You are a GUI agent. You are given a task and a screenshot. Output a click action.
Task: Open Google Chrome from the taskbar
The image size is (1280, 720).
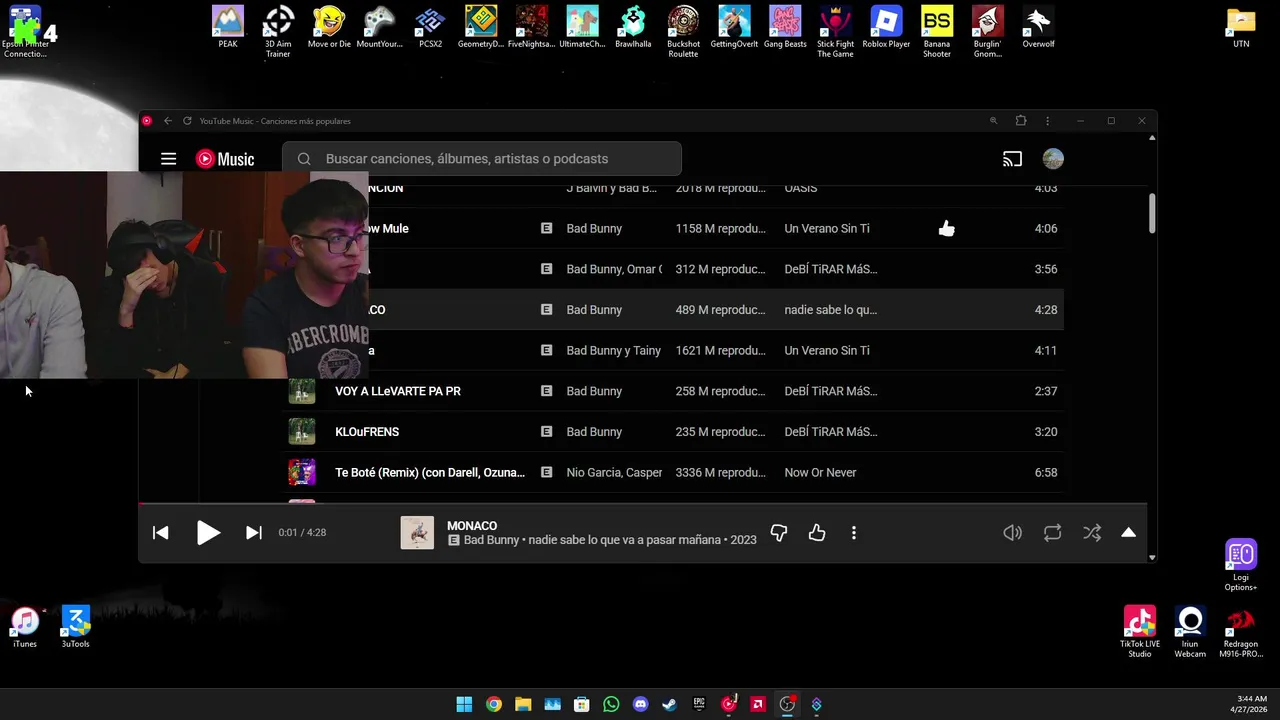coord(493,704)
